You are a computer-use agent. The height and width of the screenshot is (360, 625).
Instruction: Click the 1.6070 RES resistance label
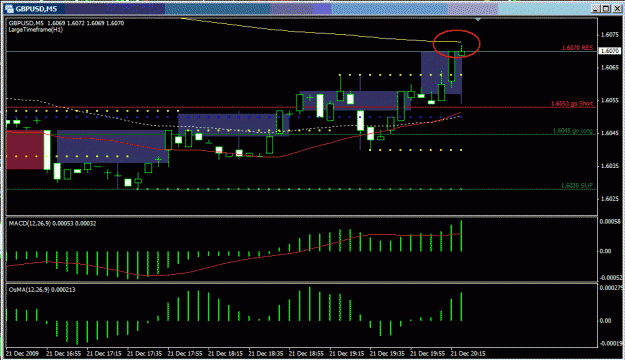click(x=578, y=47)
